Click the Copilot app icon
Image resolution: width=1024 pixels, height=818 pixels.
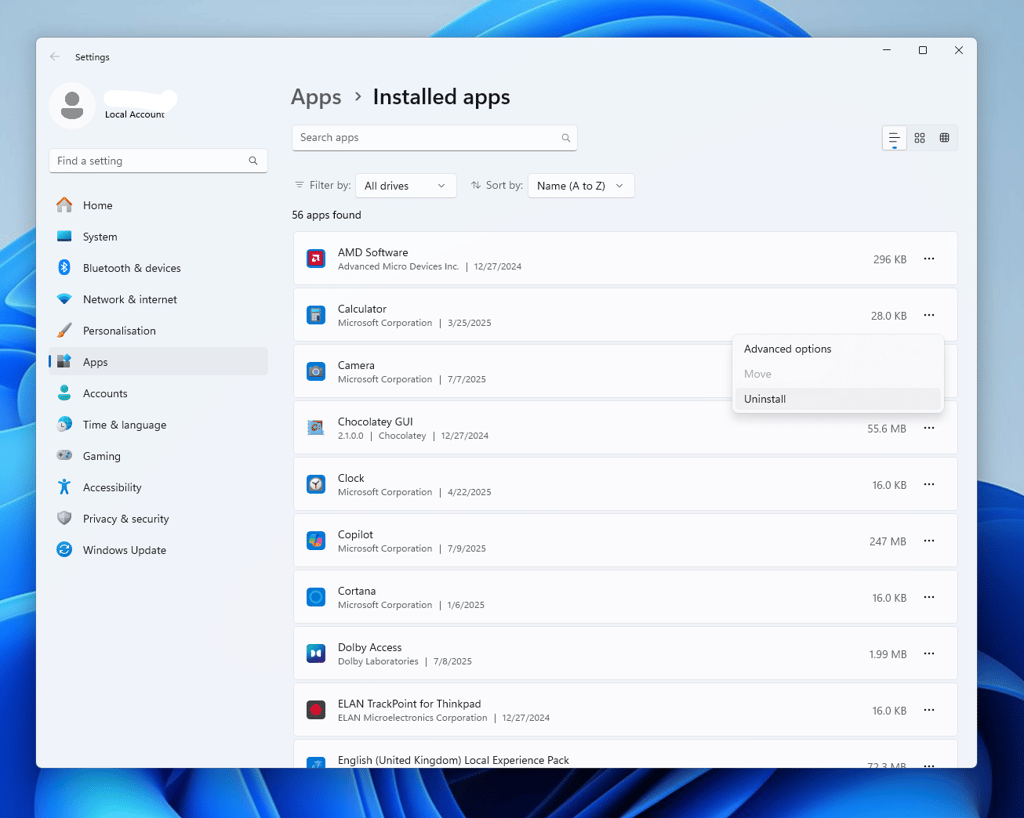(x=316, y=541)
